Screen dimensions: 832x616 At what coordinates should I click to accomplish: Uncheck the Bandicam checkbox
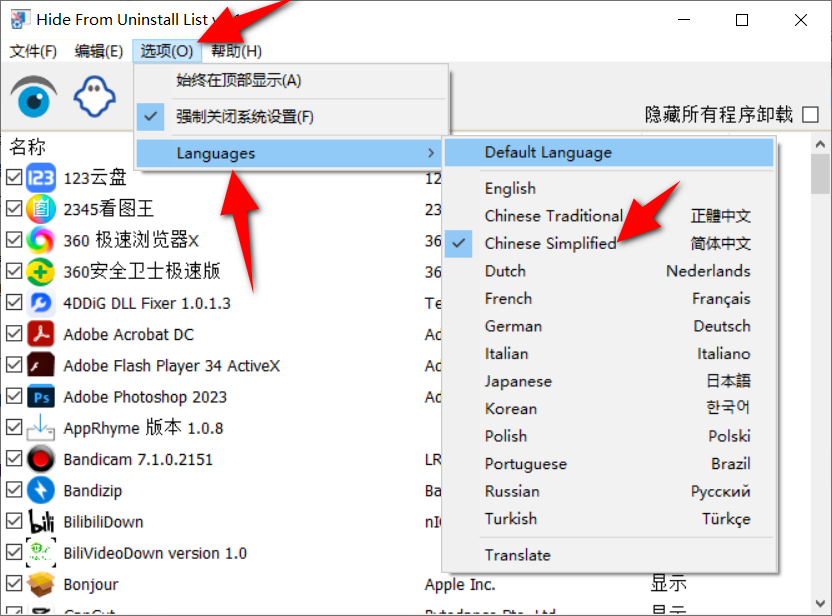point(14,459)
